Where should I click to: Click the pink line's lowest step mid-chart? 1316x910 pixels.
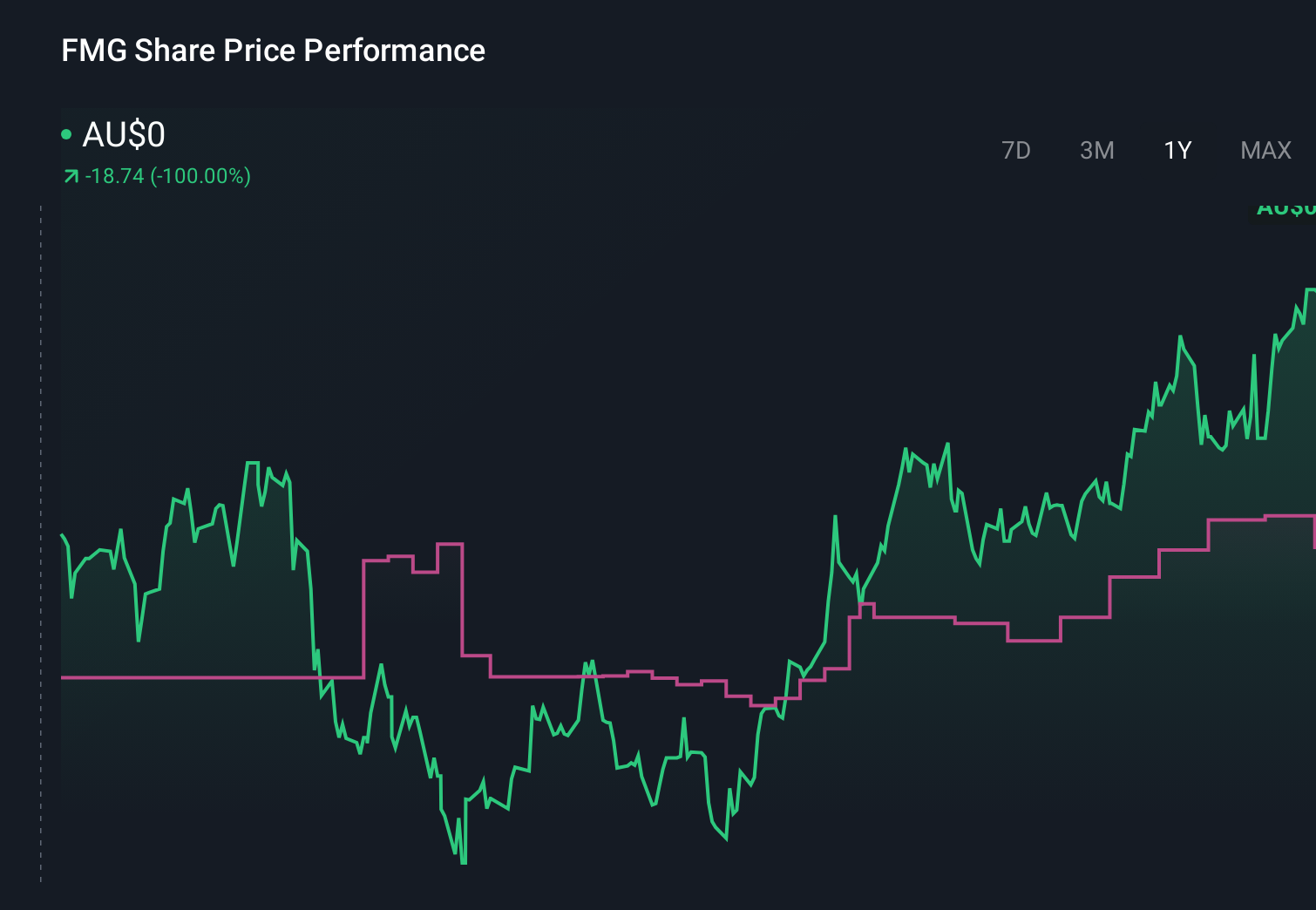pos(763,705)
